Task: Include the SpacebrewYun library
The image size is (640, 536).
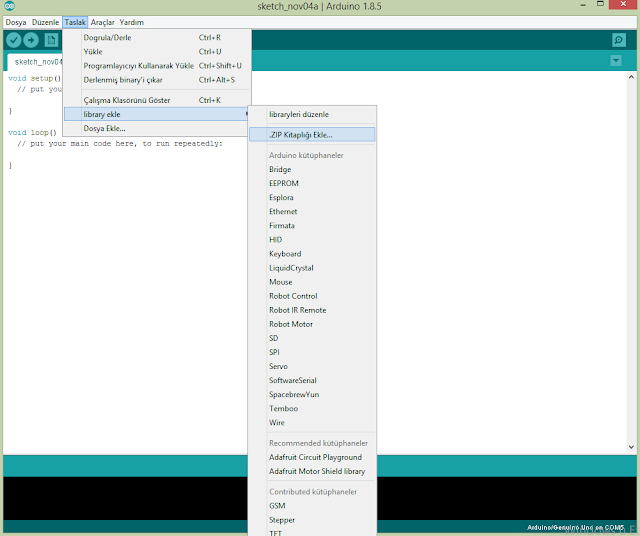Action: coord(312,395)
